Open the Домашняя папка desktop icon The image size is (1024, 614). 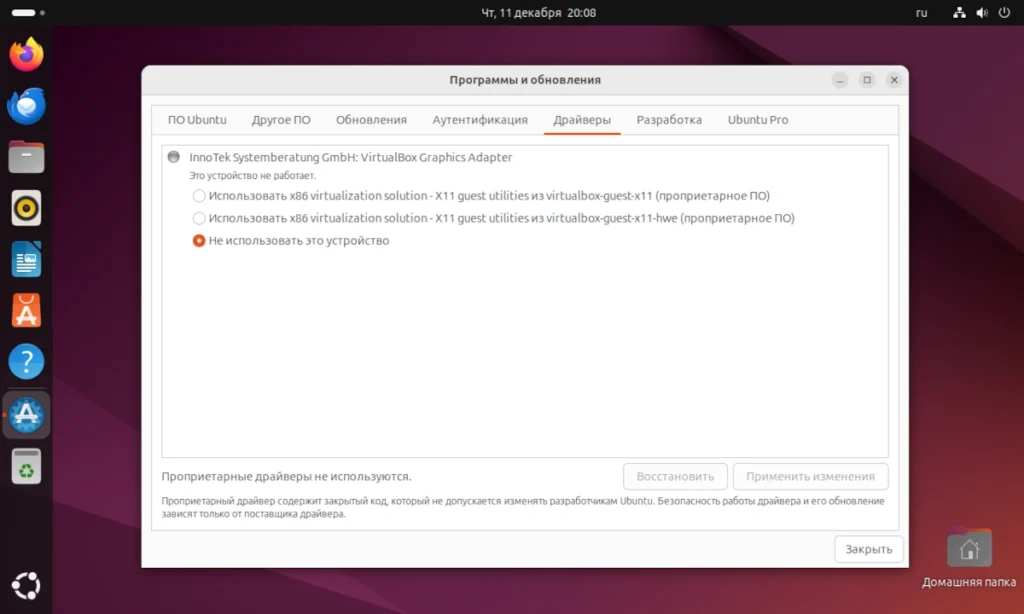(x=969, y=559)
